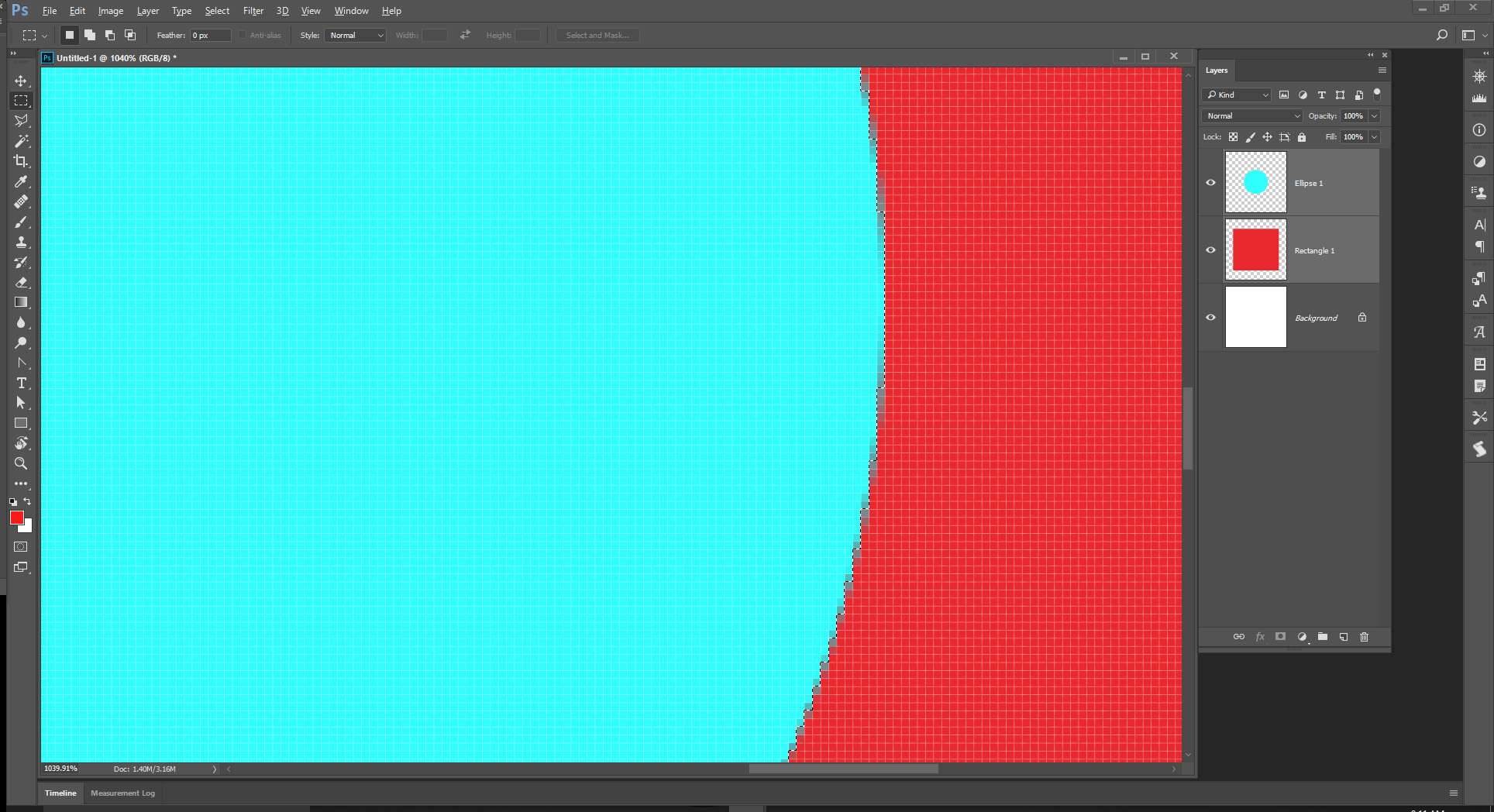The height and width of the screenshot is (812, 1494).
Task: Hide the Ellipse 1 layer
Action: [x=1210, y=183]
